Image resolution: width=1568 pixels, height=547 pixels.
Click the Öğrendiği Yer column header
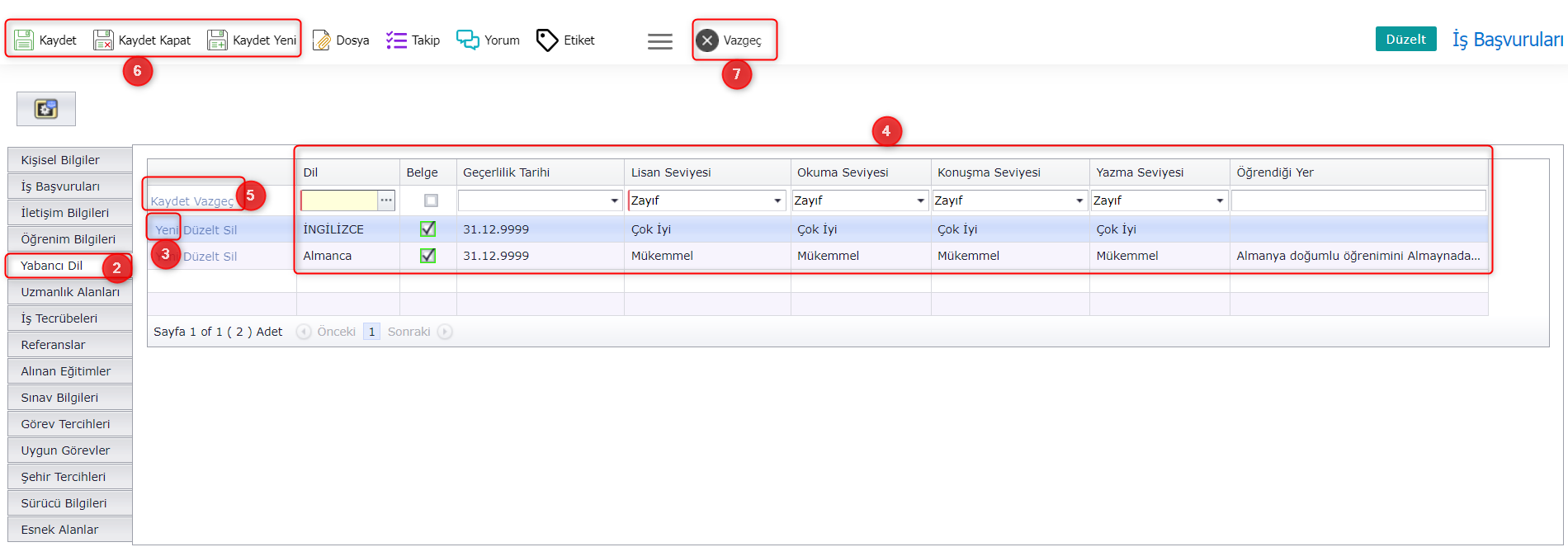1358,172
